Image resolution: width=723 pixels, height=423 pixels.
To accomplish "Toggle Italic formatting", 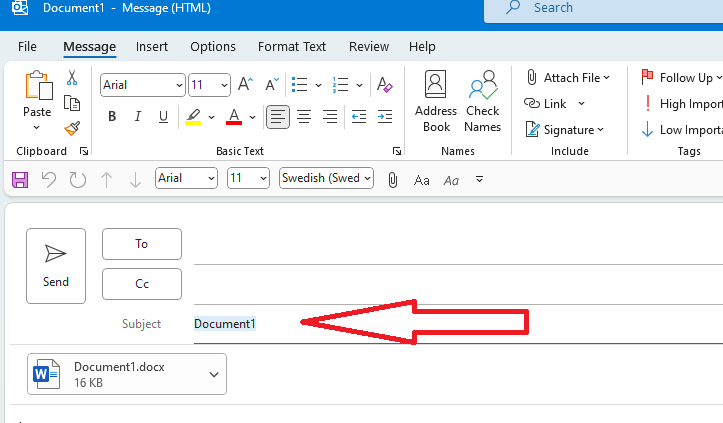I will point(137,116).
